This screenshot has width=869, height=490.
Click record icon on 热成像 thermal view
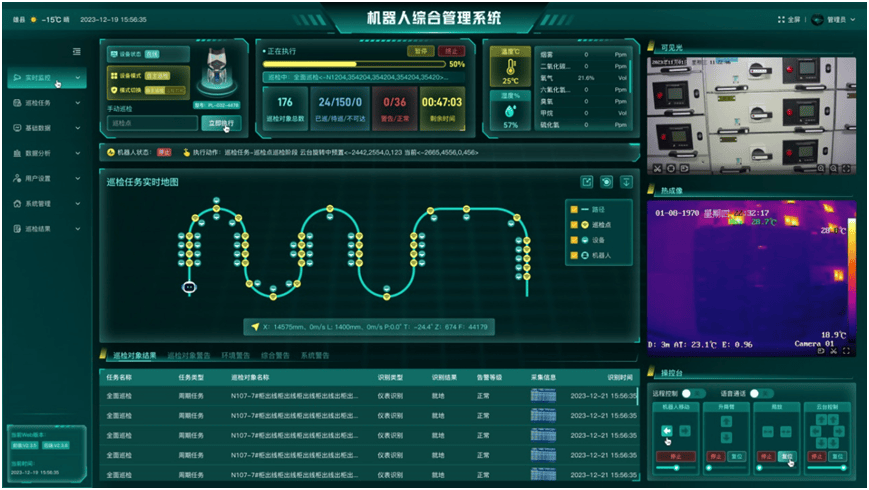821,351
